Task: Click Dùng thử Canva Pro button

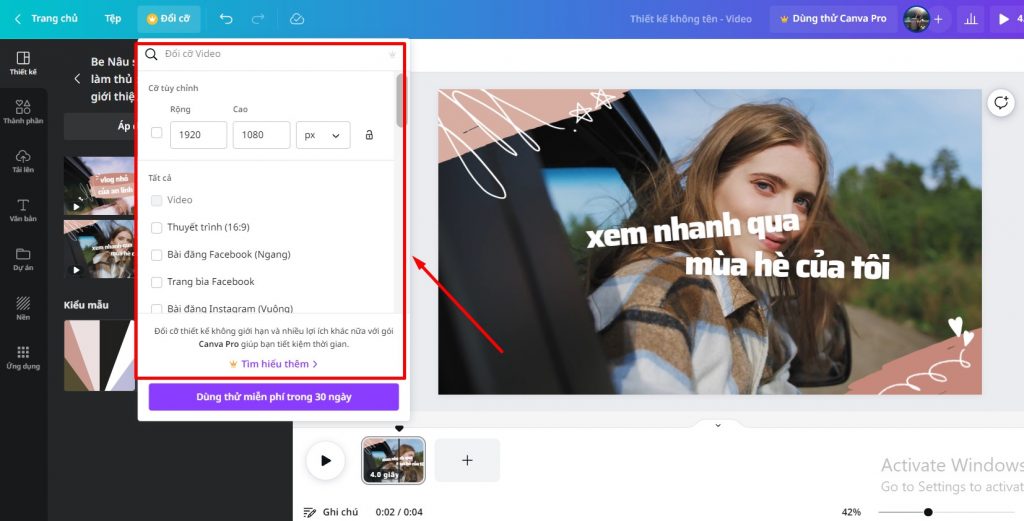Action: pyautogui.click(x=833, y=19)
